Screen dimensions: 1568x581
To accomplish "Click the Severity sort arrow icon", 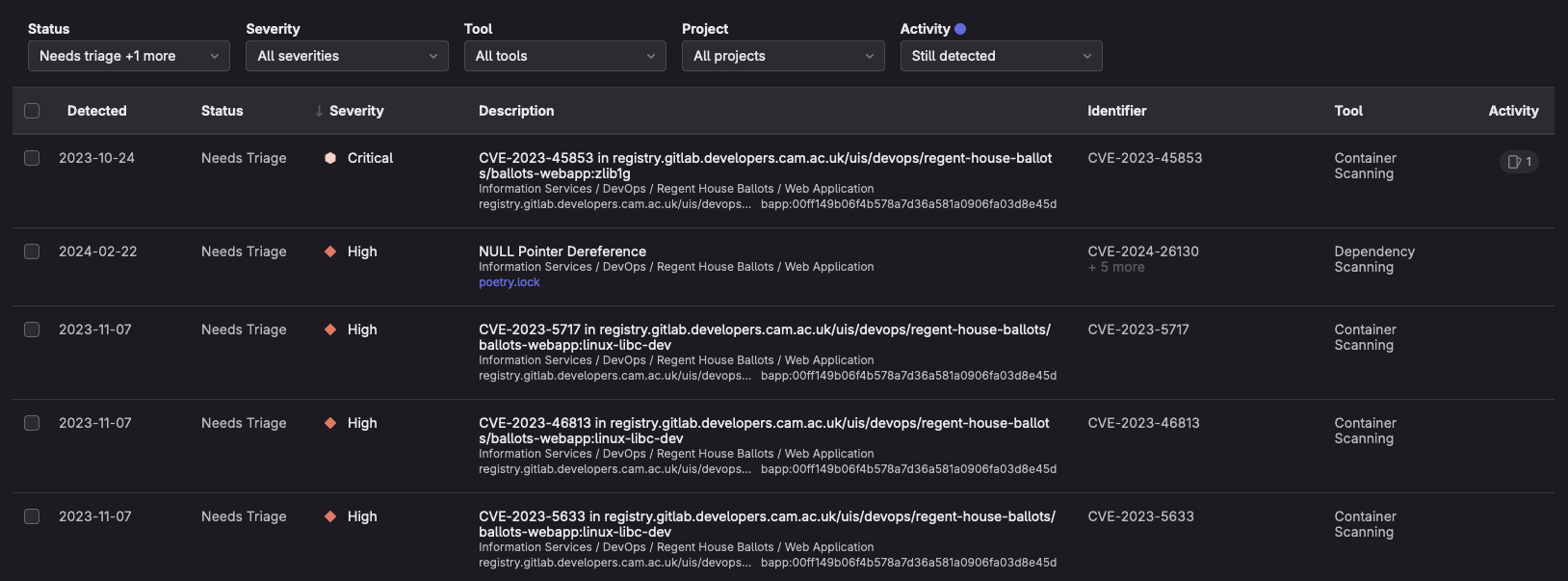I will pos(319,111).
